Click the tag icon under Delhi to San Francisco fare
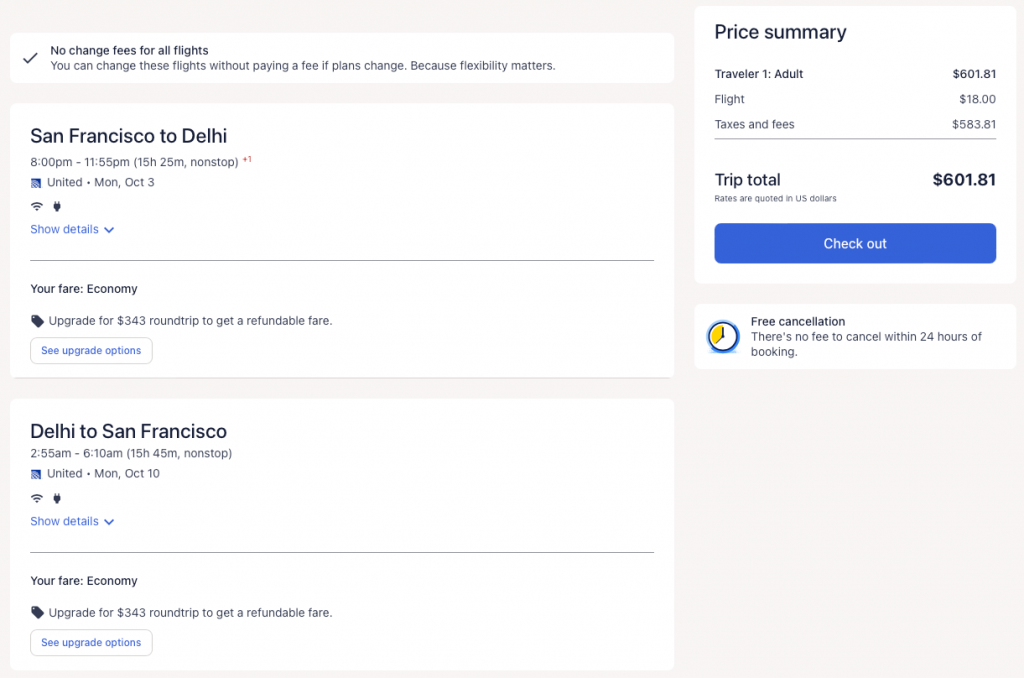1024x678 pixels. 38,612
